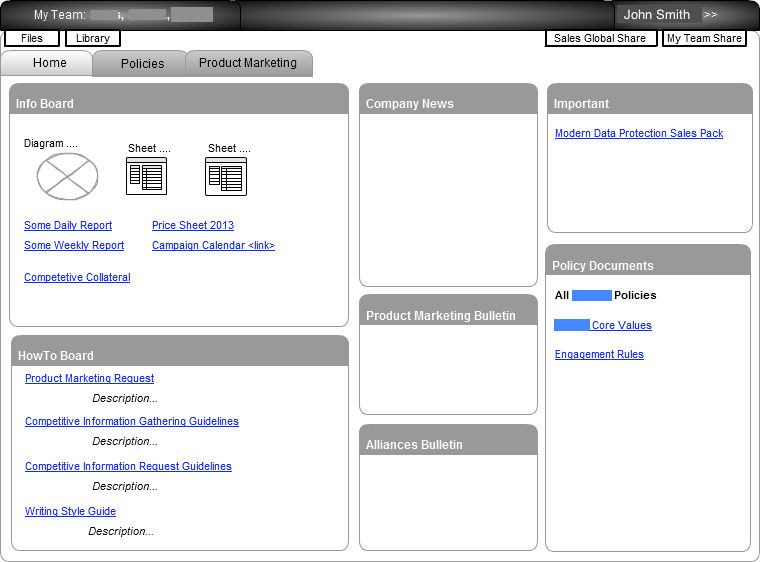The height and width of the screenshot is (562, 760).
Task: Open My Team Share
Action: pos(704,38)
